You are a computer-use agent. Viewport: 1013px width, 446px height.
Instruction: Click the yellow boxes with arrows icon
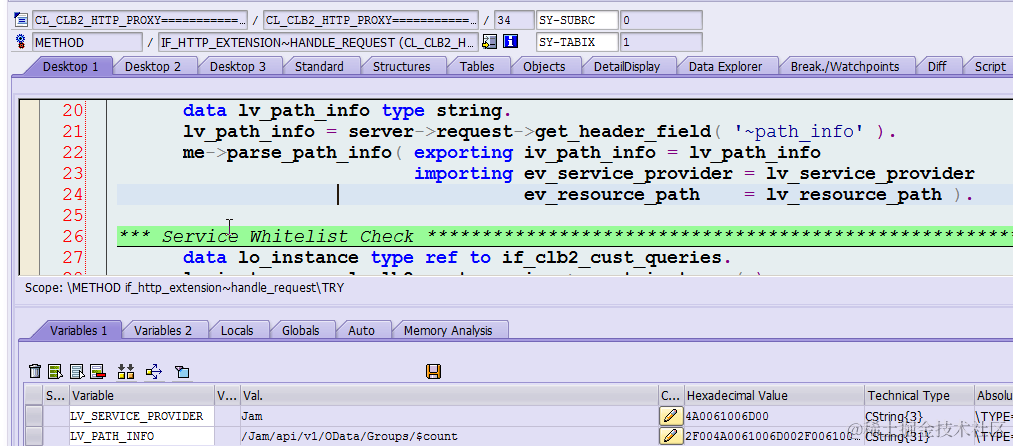click(x=125, y=372)
